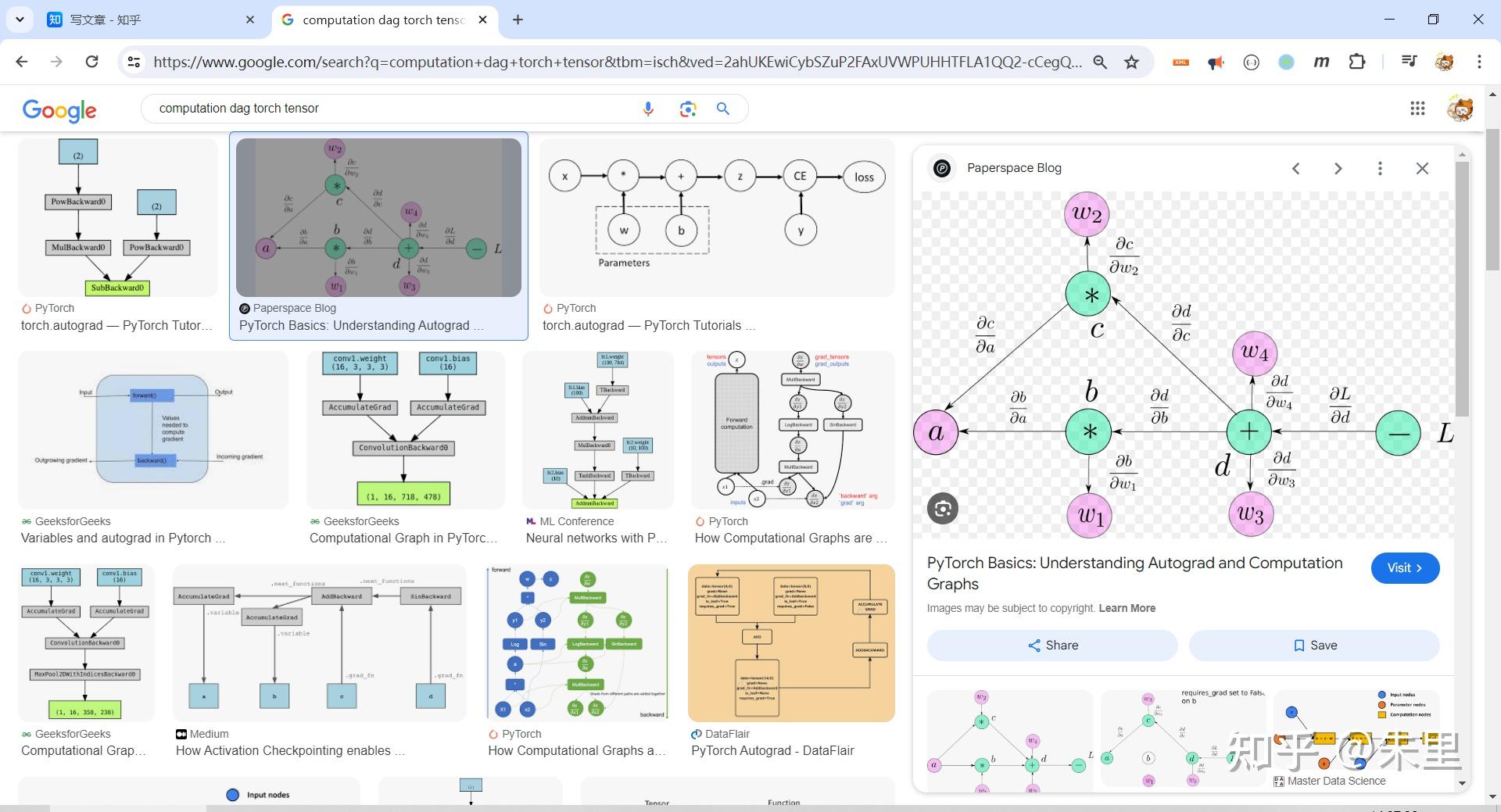Image resolution: width=1501 pixels, height=812 pixels.
Task: Click the large preview graph image
Action: (x=1184, y=365)
